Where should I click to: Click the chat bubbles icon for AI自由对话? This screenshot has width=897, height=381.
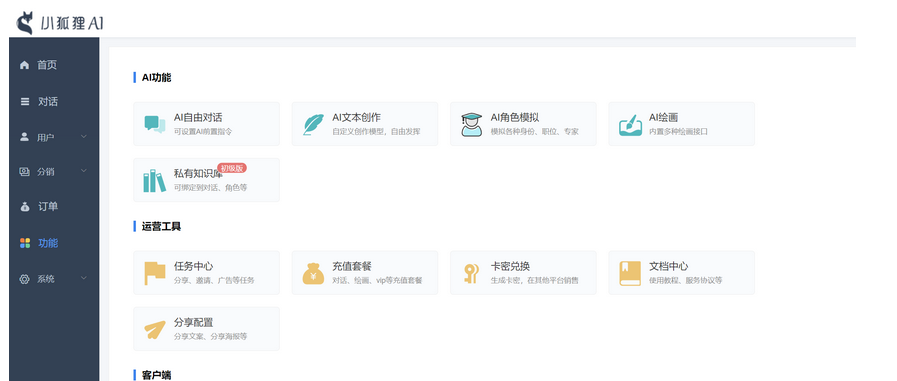155,124
